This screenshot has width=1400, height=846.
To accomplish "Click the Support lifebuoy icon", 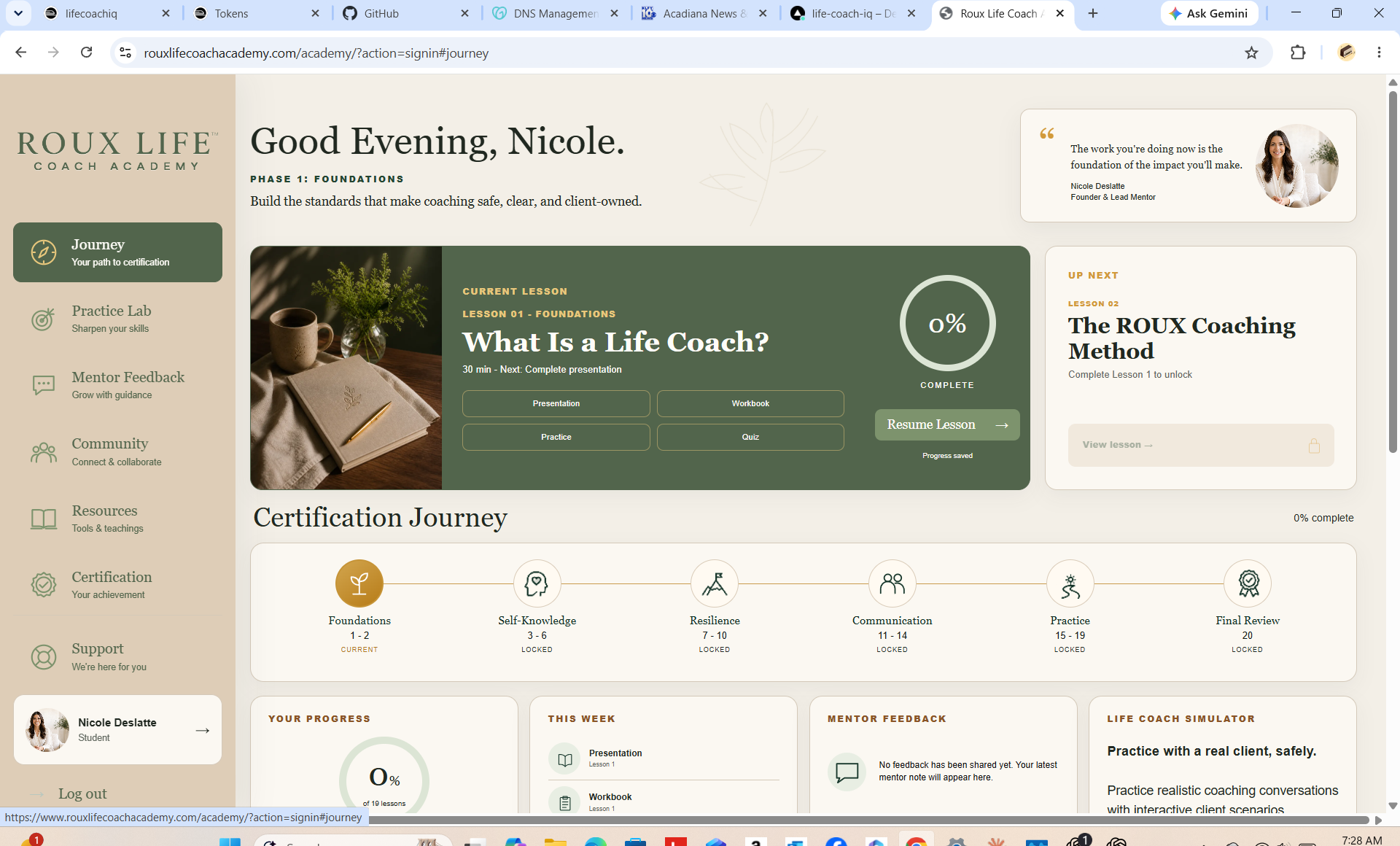I will pos(43,657).
